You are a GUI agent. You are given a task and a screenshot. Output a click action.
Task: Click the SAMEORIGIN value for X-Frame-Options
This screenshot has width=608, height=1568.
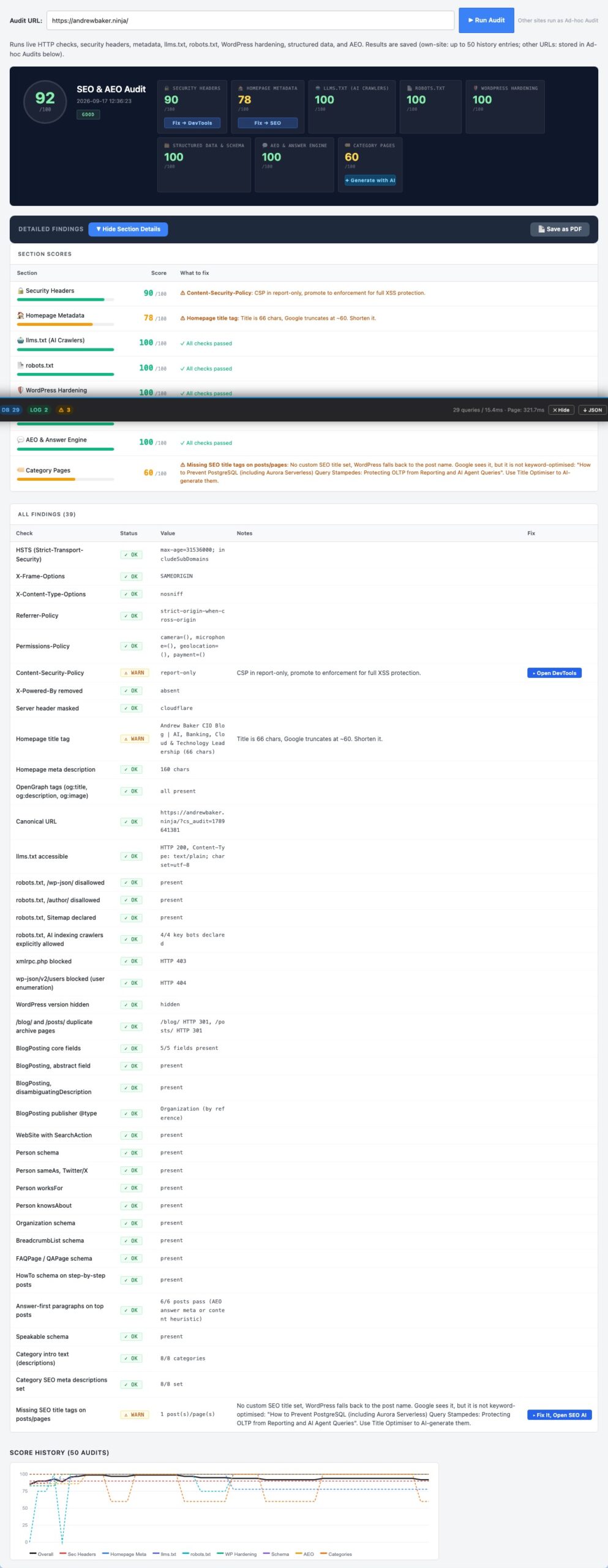176,576
